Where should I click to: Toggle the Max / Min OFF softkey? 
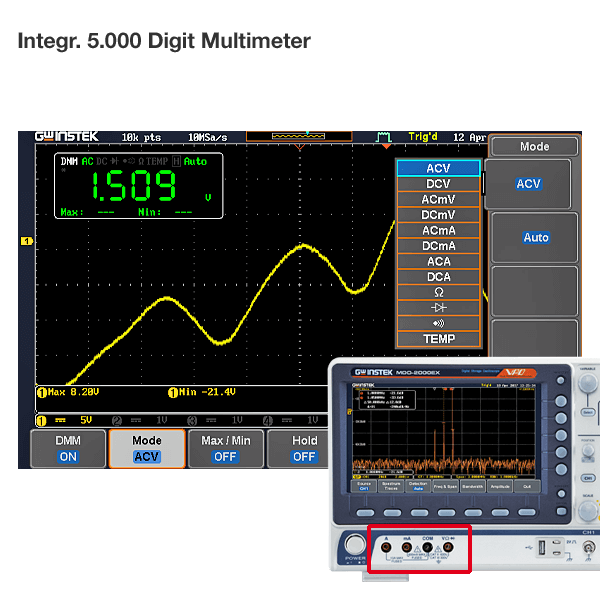(x=226, y=448)
